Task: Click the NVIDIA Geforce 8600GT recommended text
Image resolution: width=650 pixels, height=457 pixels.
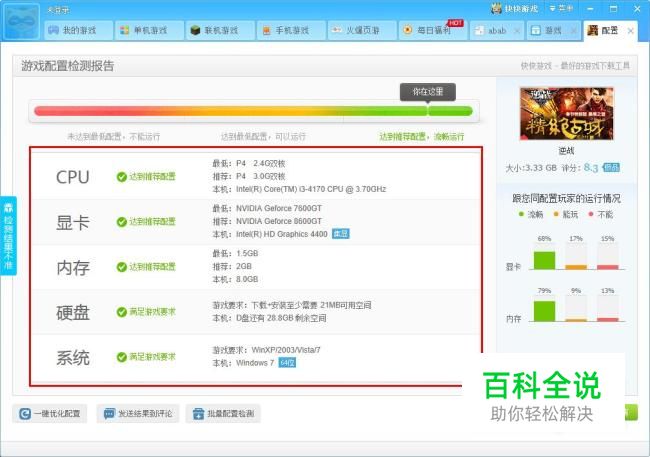Action: click(x=279, y=221)
